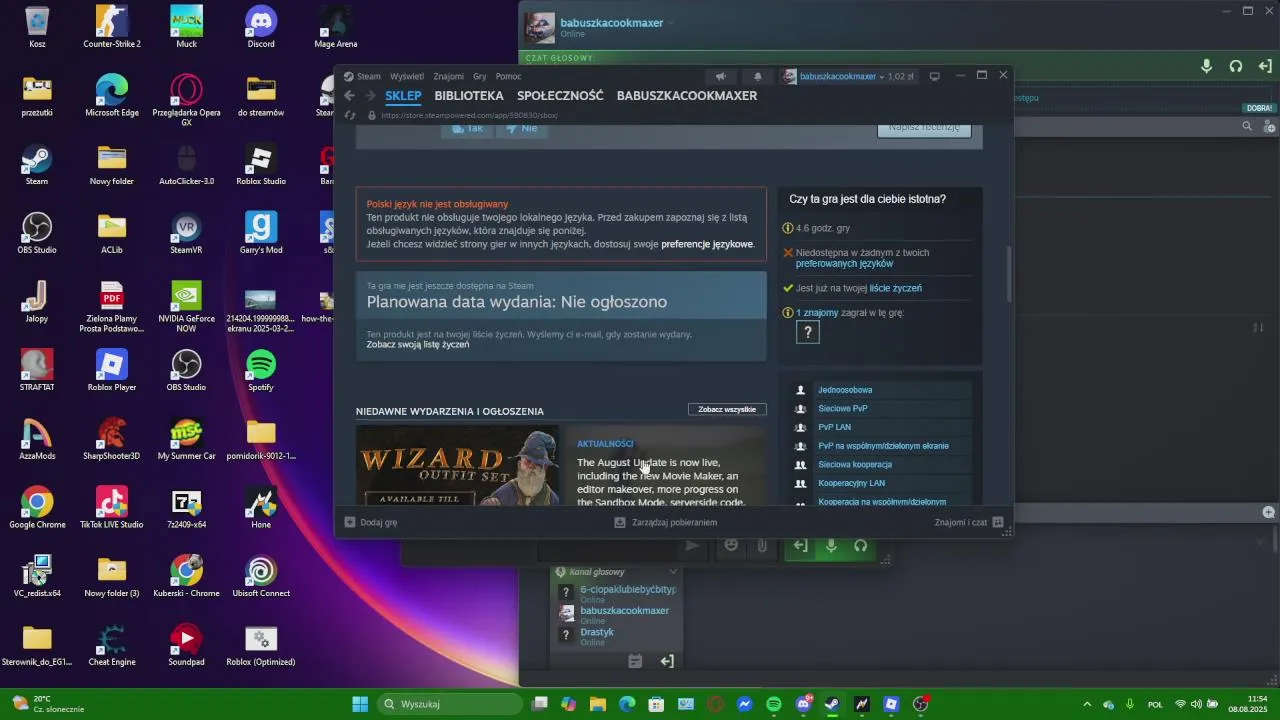1280x720 pixels.
Task: Open Windows Start menu
Action: (359, 704)
